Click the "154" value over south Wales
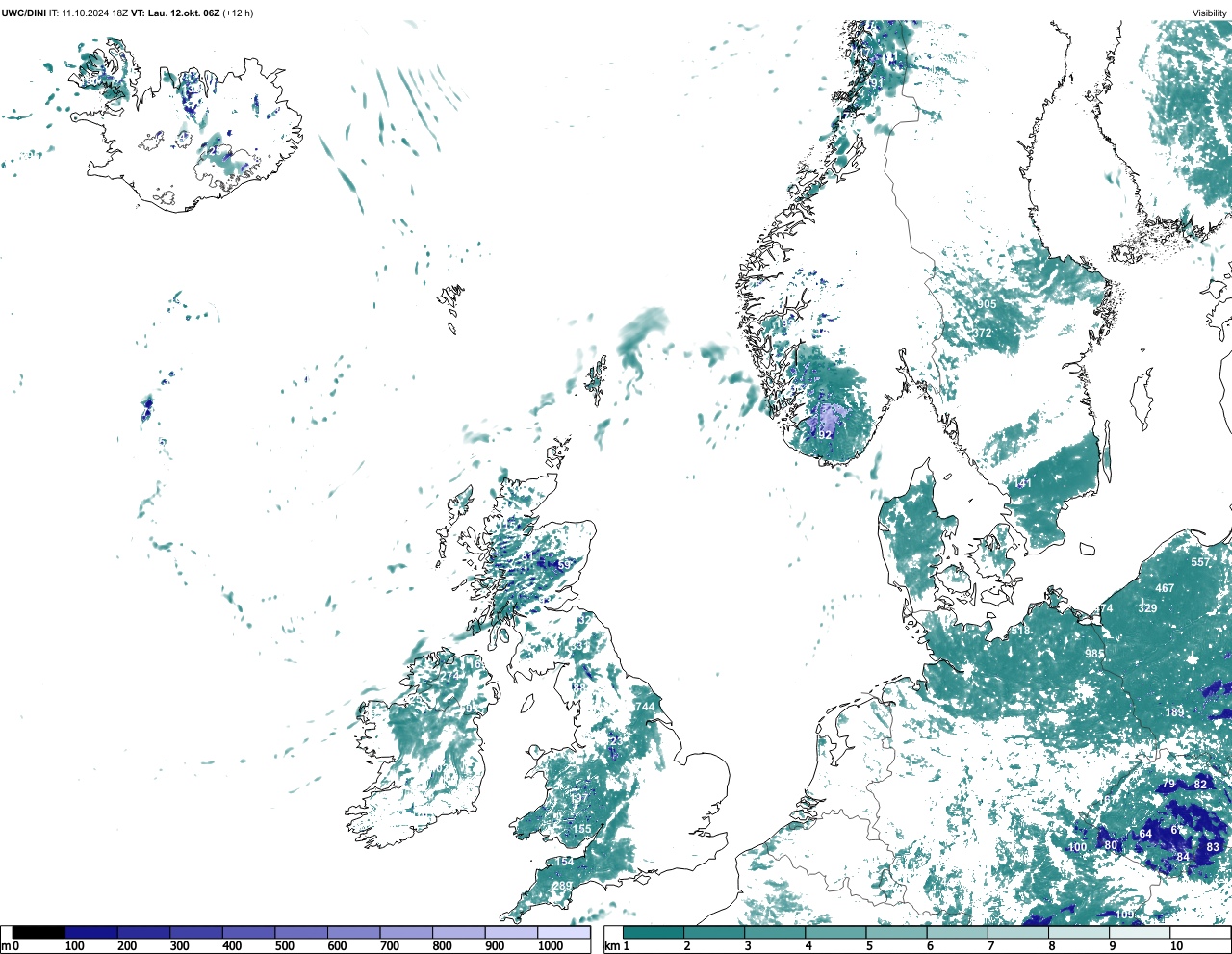 [x=564, y=861]
